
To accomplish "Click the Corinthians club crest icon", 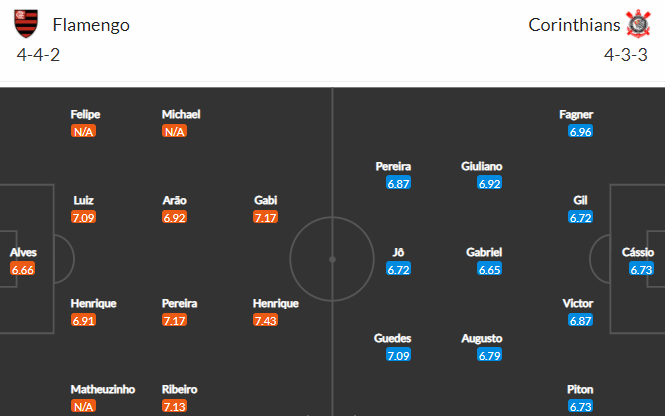I will pyautogui.click(x=638, y=24).
